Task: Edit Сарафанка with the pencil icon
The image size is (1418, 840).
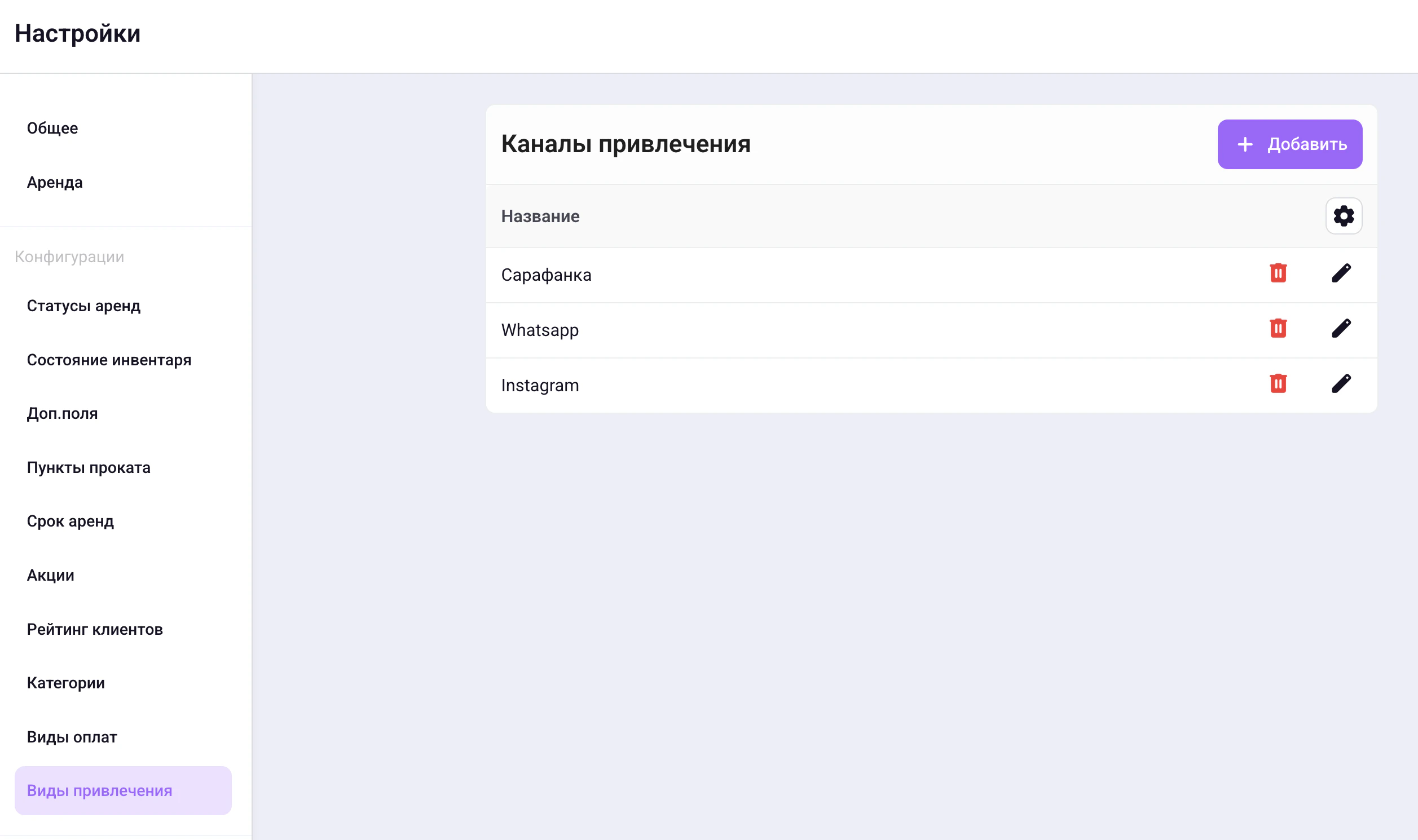Action: click(1341, 273)
